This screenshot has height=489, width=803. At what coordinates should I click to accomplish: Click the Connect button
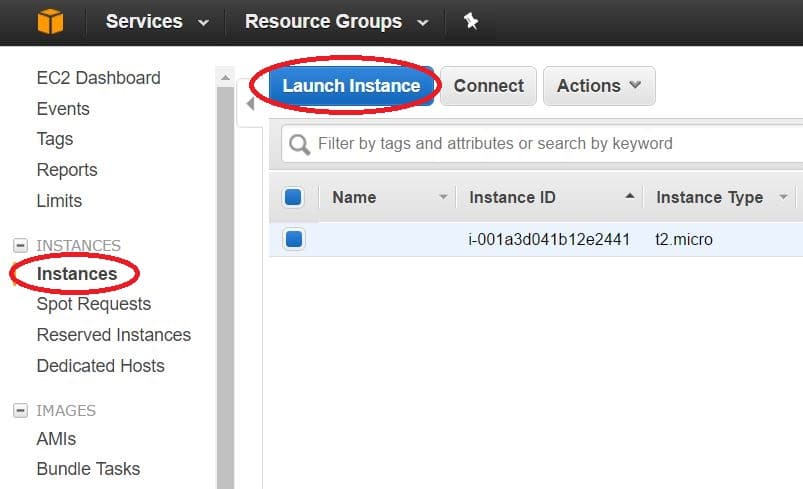(x=488, y=86)
